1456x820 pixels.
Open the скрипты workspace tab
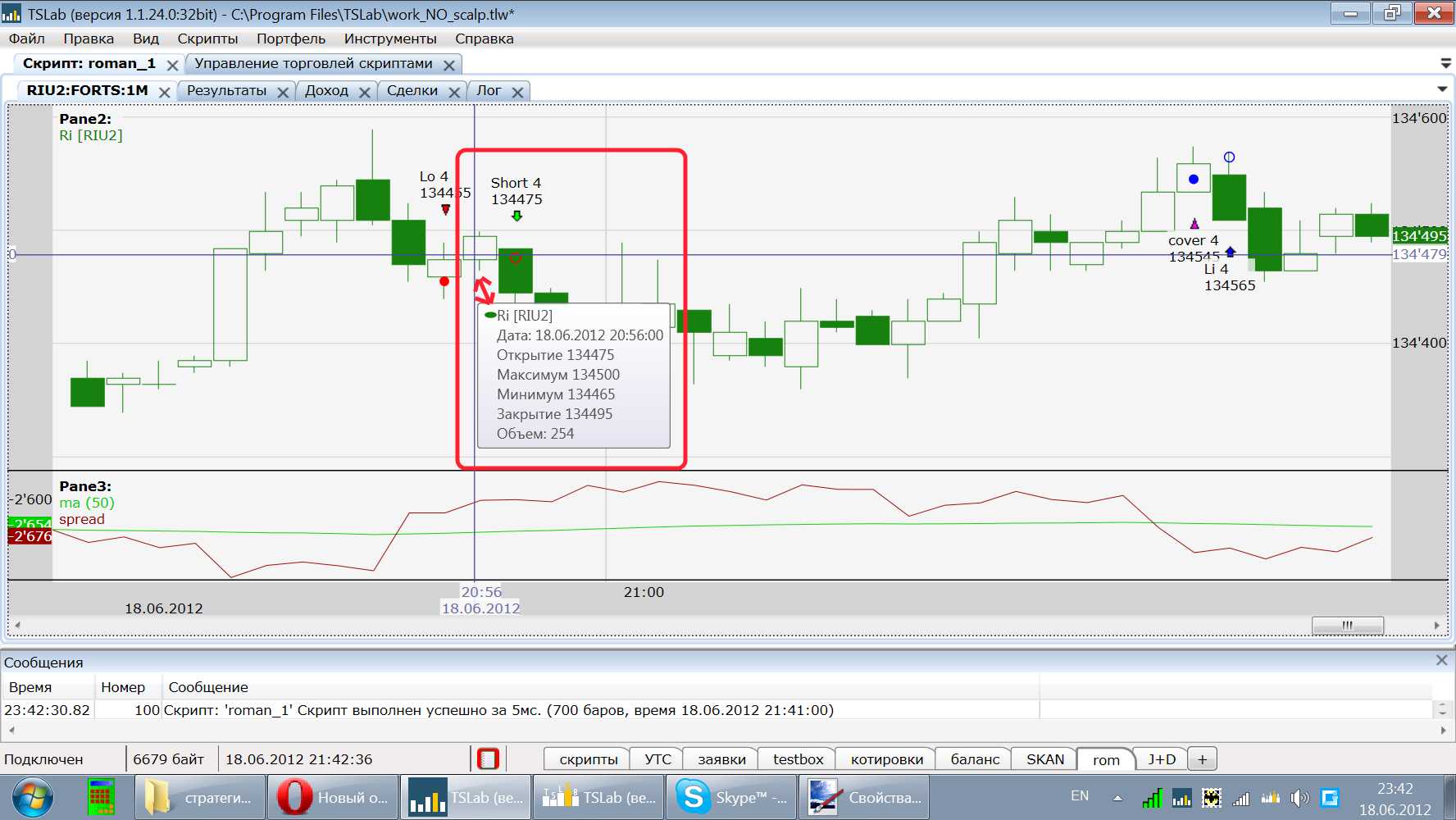(x=588, y=759)
